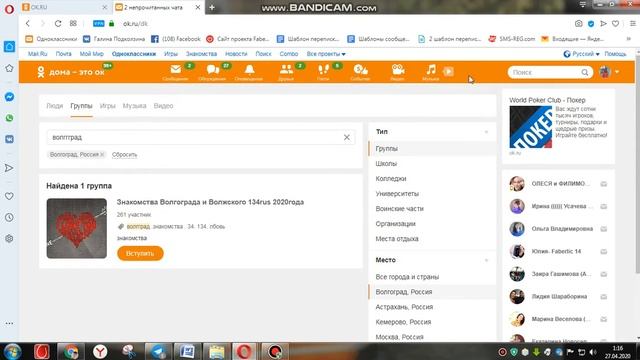Expand Все проекты dropdown
Image resolution: width=640 pixels, height=360 pixels.
pos(326,54)
